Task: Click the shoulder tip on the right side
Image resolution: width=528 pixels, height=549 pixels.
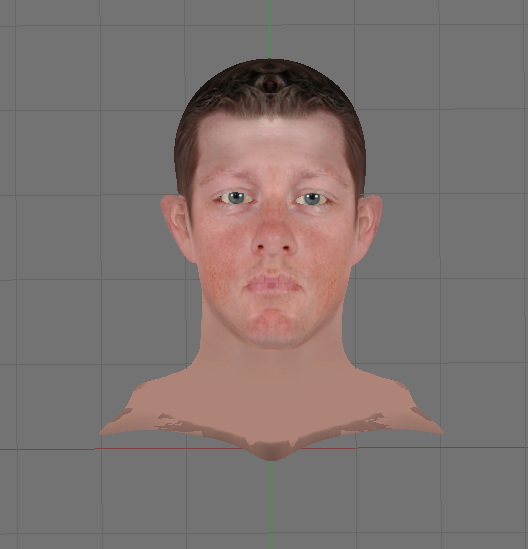Action: click(x=438, y=431)
